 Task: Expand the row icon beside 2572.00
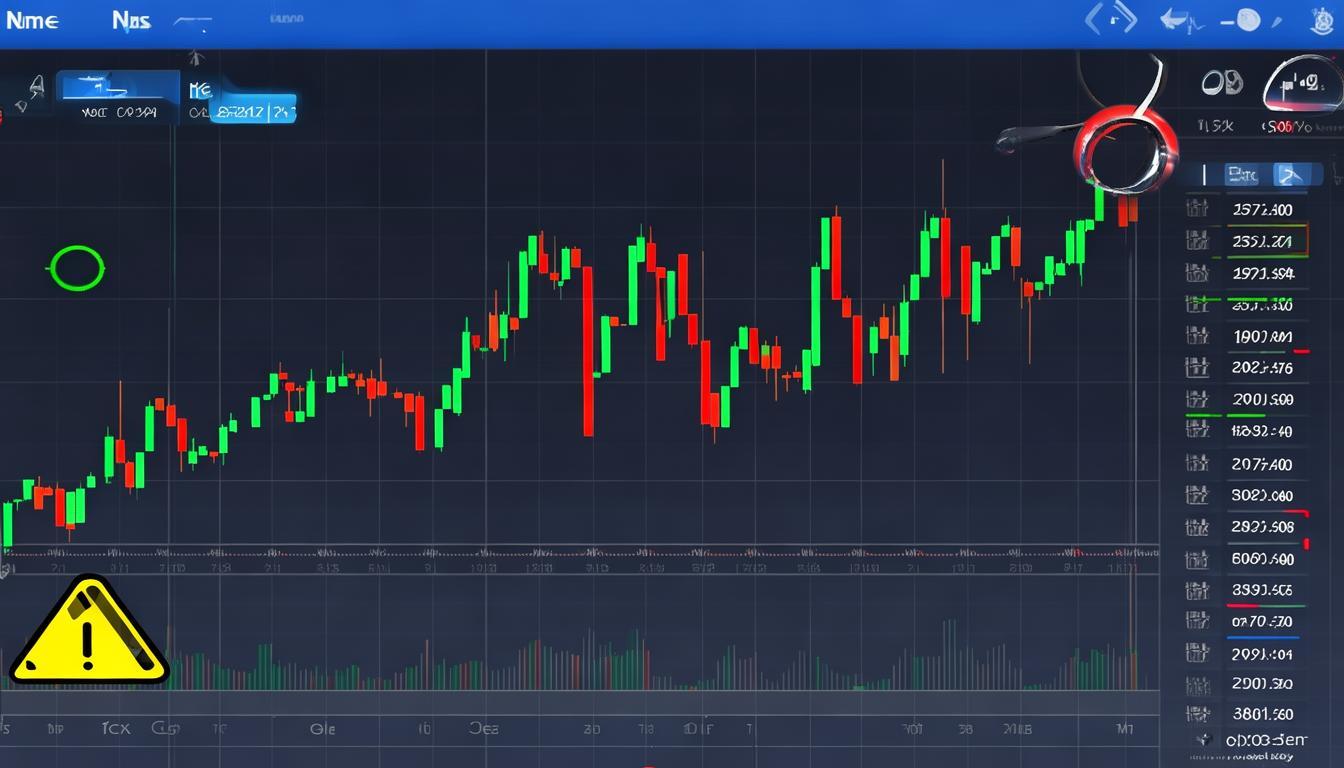pyautogui.click(x=1195, y=209)
